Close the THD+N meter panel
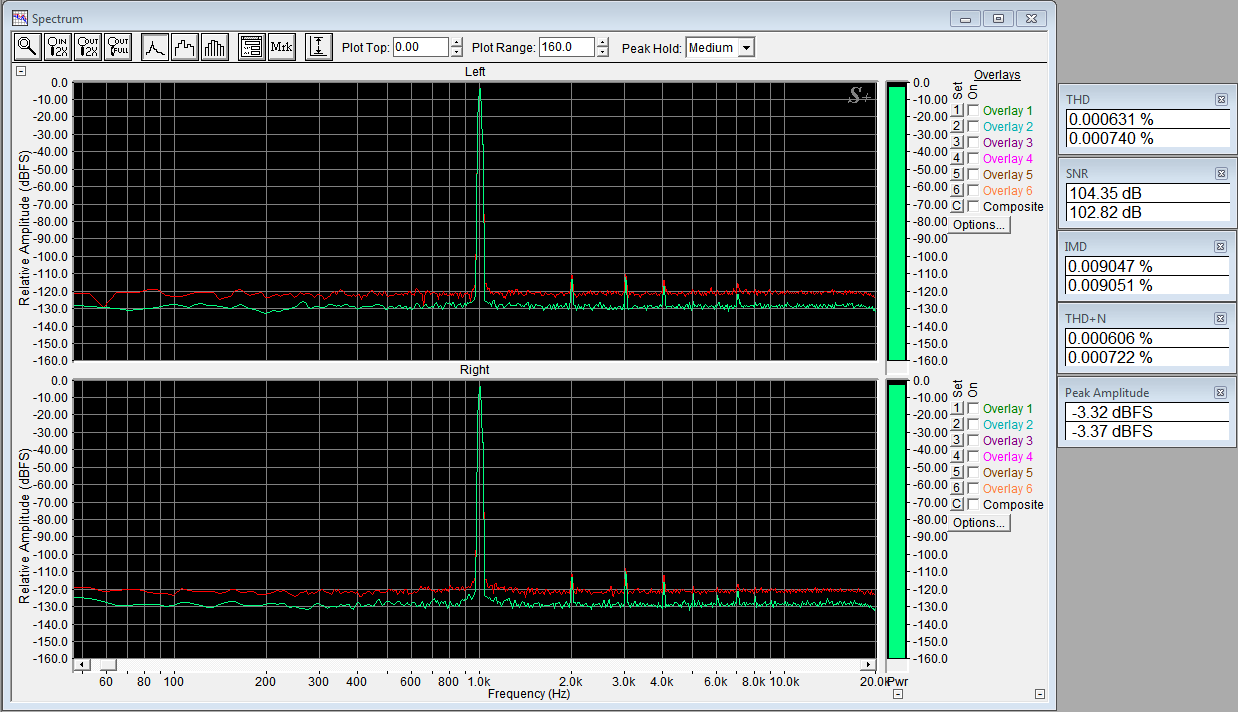The width and height of the screenshot is (1238, 712). pos(1221,318)
